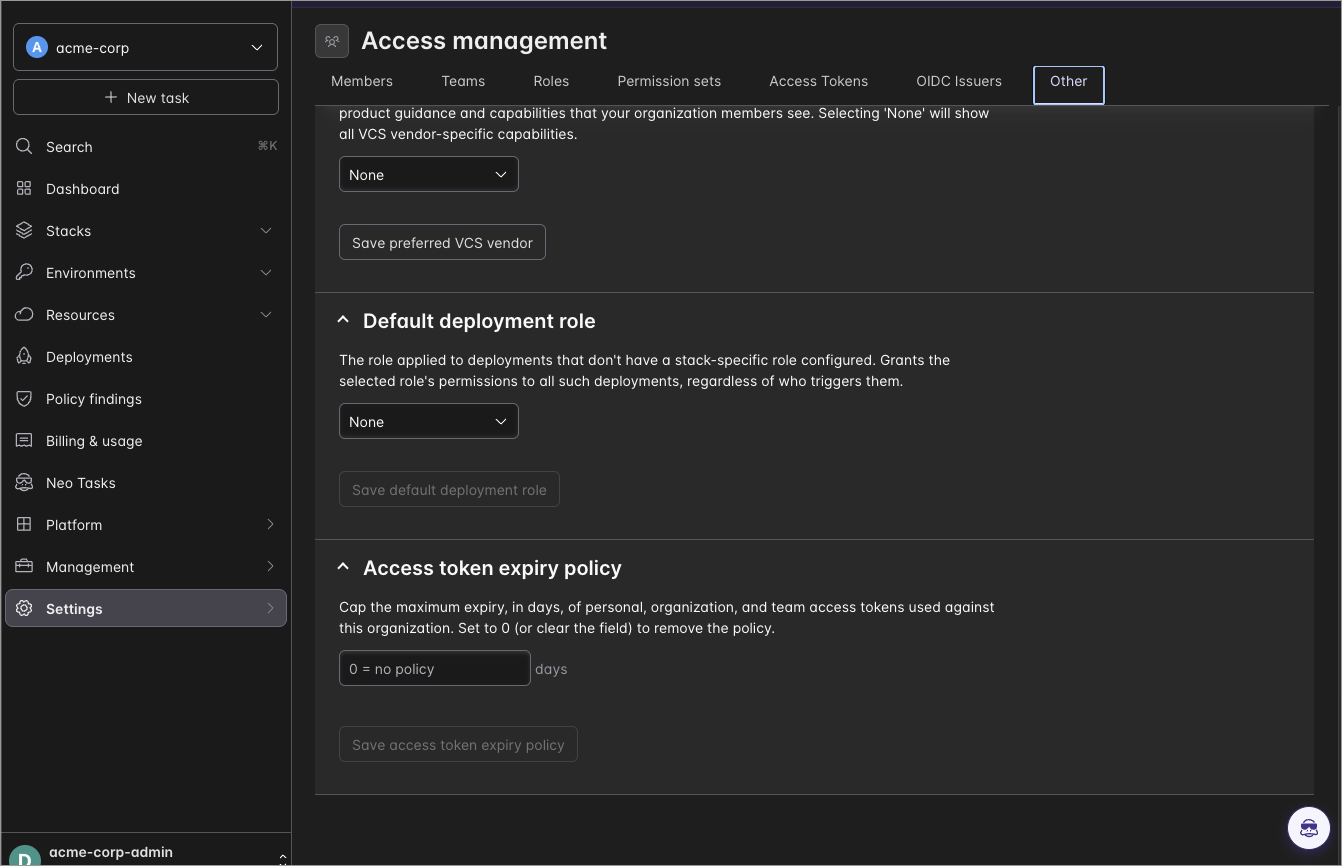Click the plus icon in New task
This screenshot has width=1342, height=866.
[111, 98]
